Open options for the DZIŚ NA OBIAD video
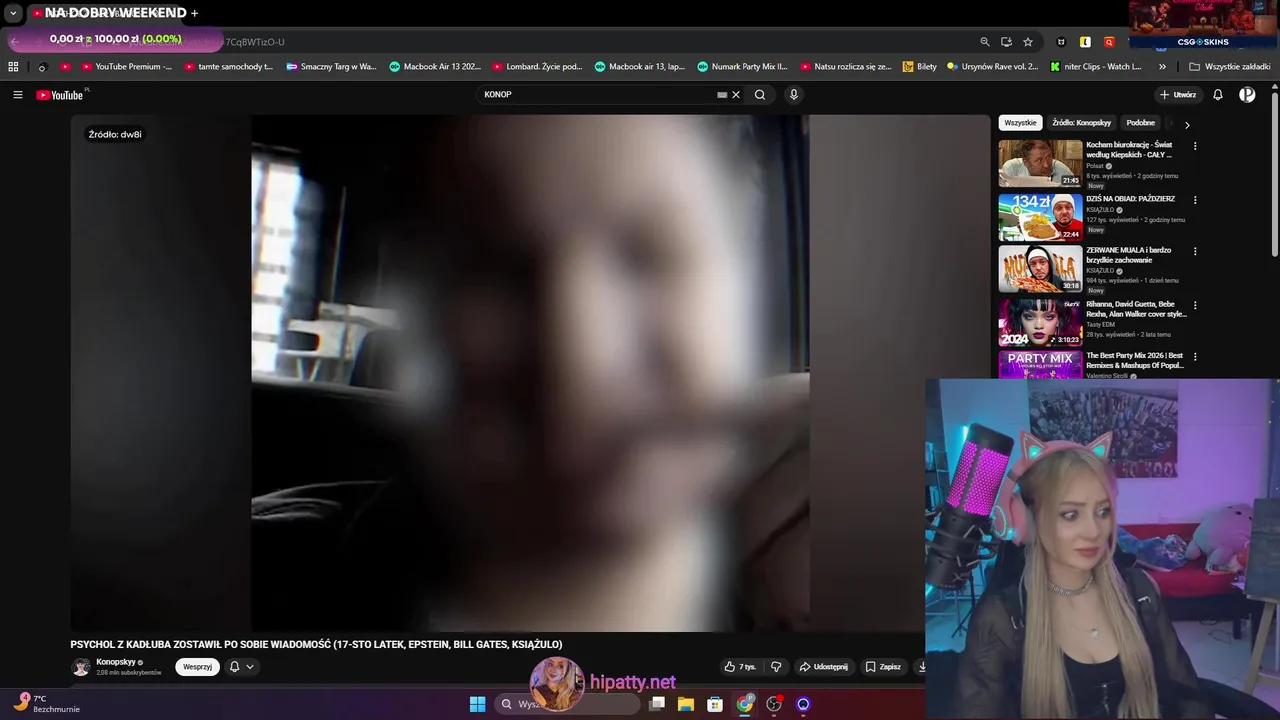Screen dimensions: 1280x720 1195,200
